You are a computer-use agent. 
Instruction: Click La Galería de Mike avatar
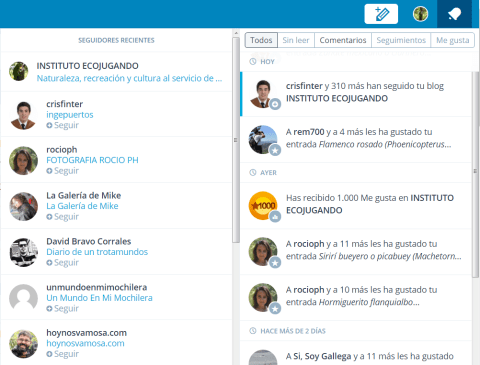[x=23, y=206]
